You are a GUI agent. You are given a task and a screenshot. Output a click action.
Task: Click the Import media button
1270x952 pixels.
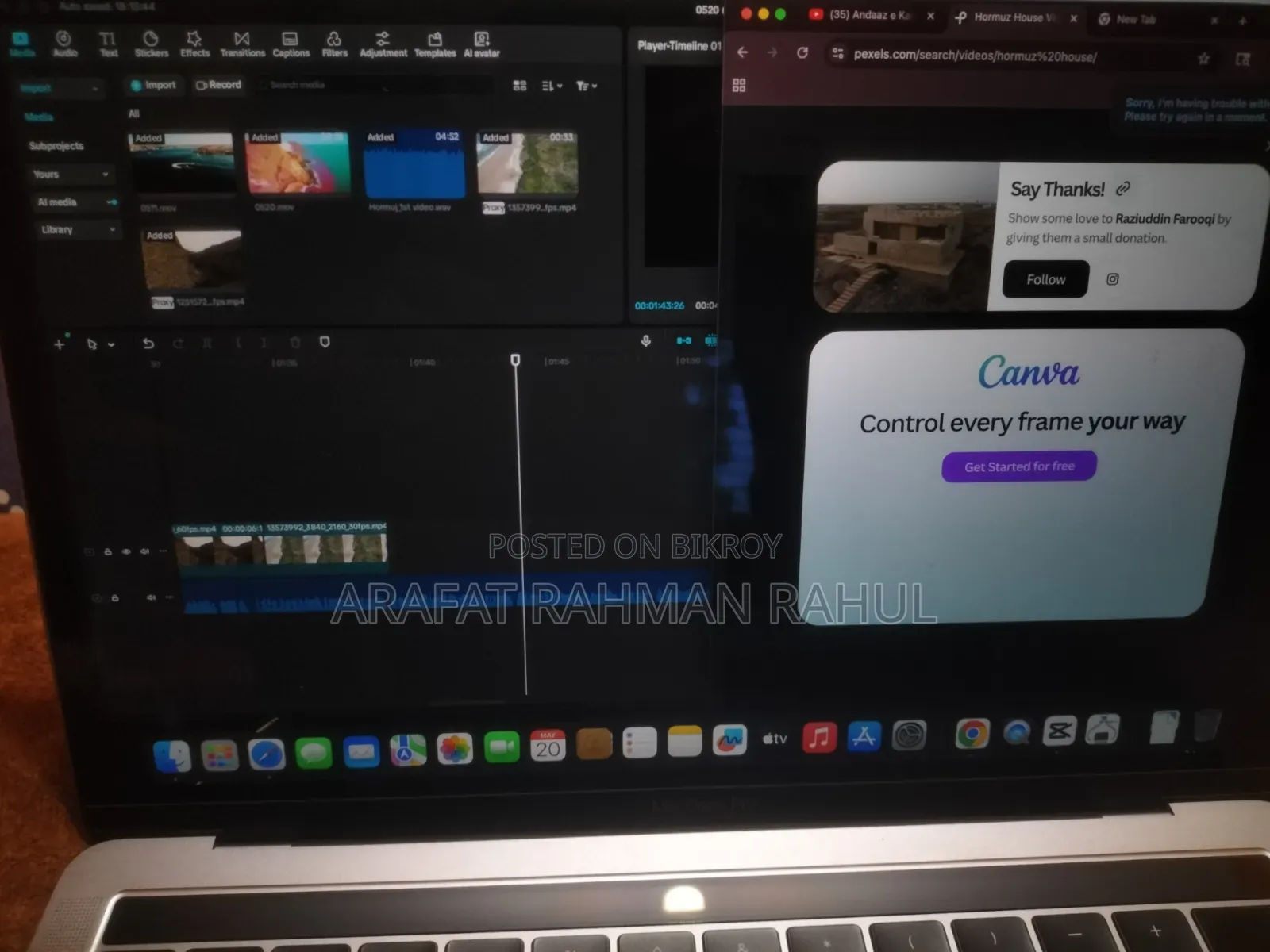[153, 85]
